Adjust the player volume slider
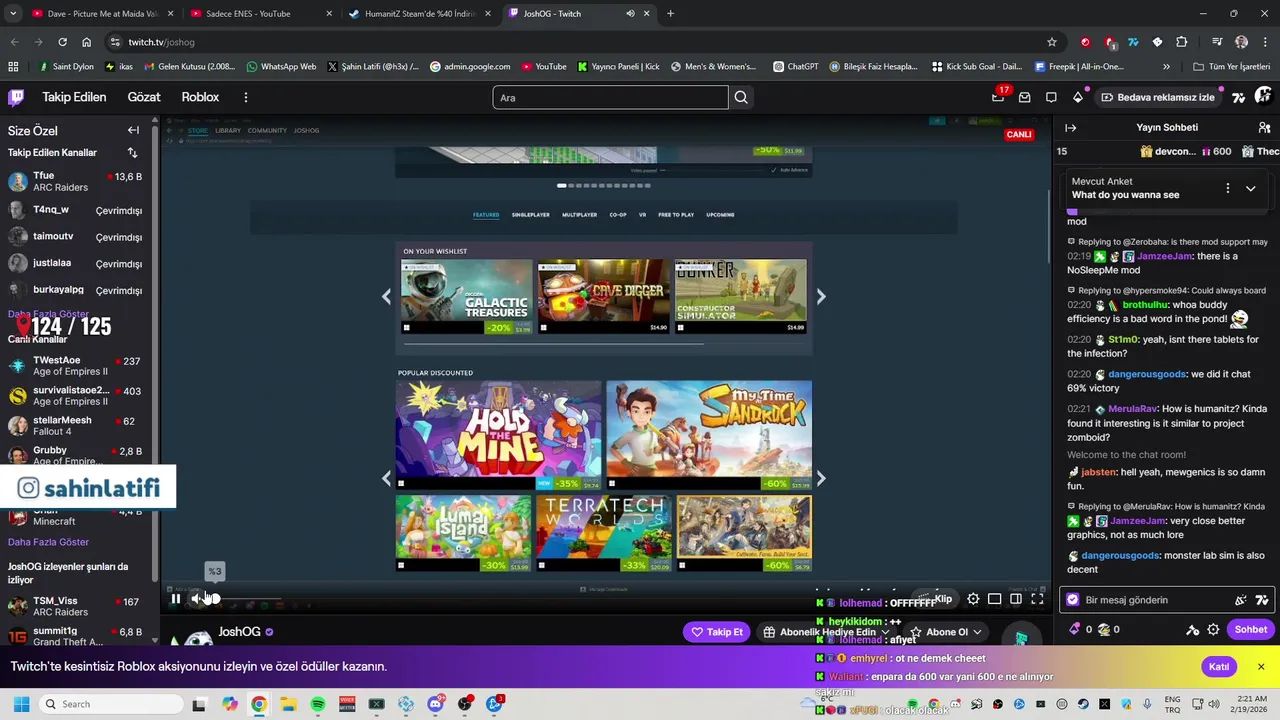Screen dimensions: 1280x720 click(245, 599)
